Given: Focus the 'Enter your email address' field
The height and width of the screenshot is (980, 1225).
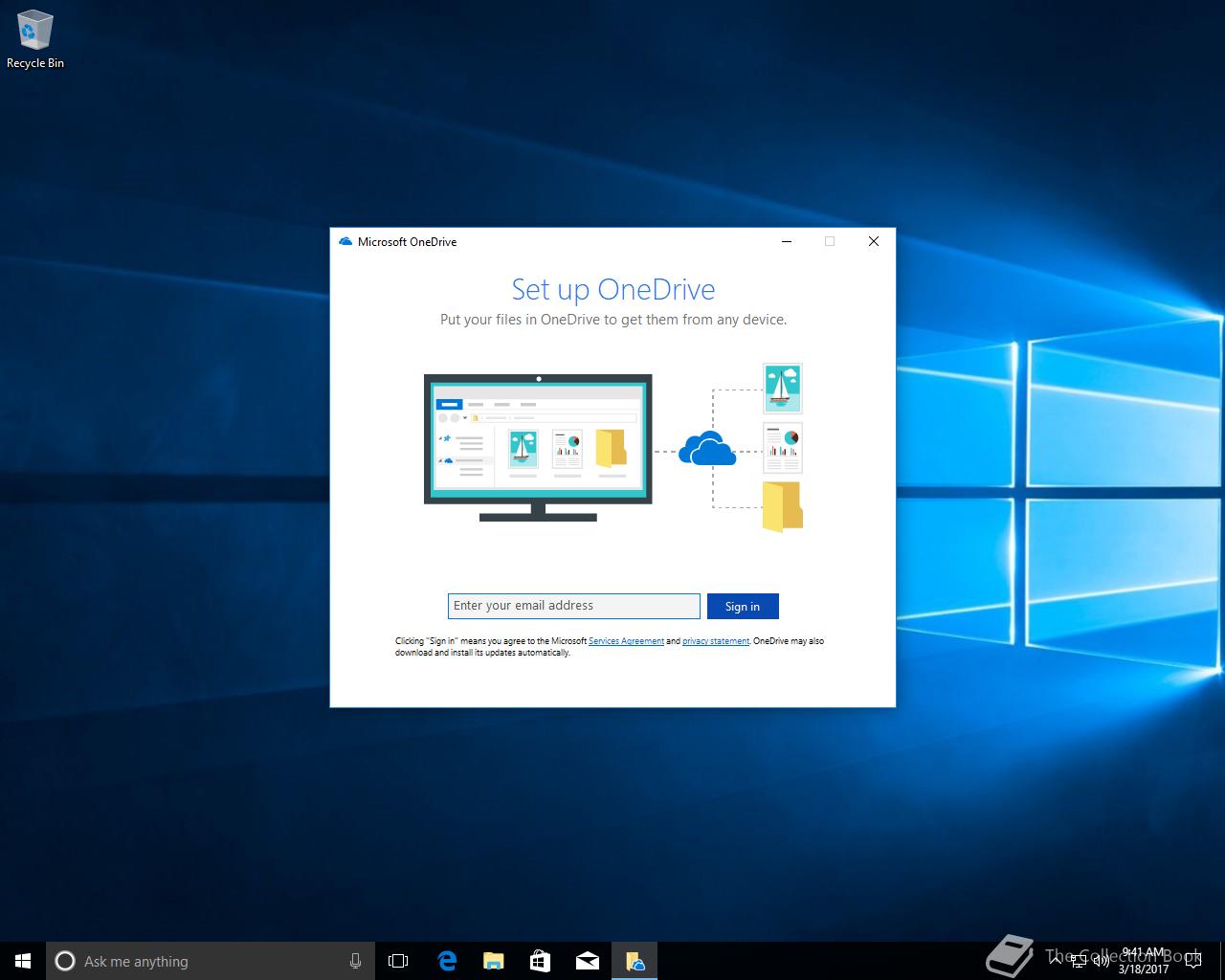Looking at the screenshot, I should click(574, 606).
